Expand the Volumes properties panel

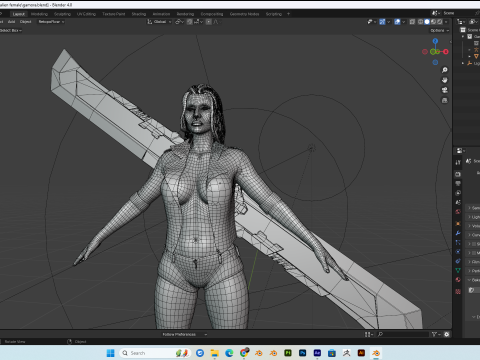[473, 226]
